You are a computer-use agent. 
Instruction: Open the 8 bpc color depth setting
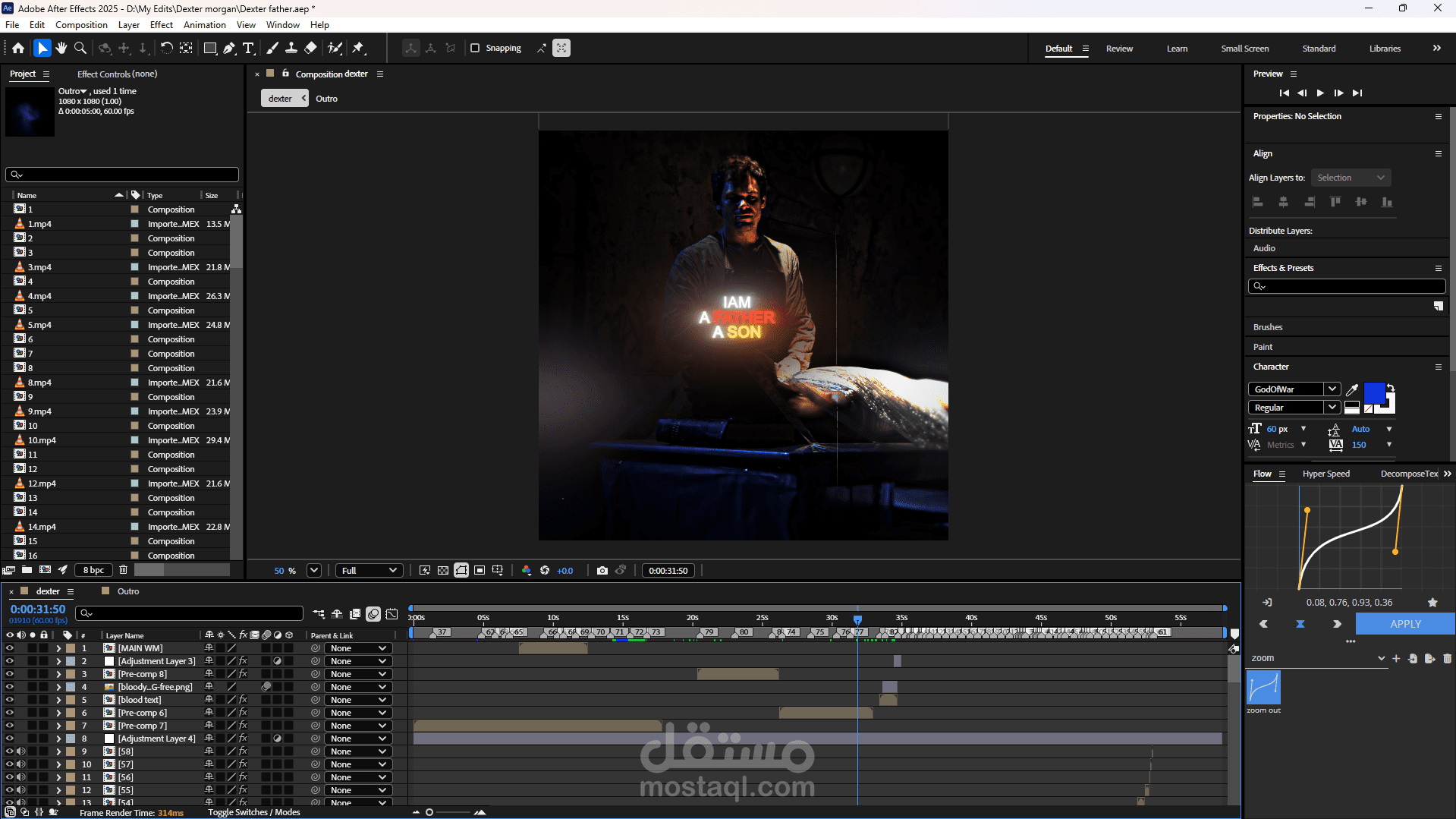[93, 570]
